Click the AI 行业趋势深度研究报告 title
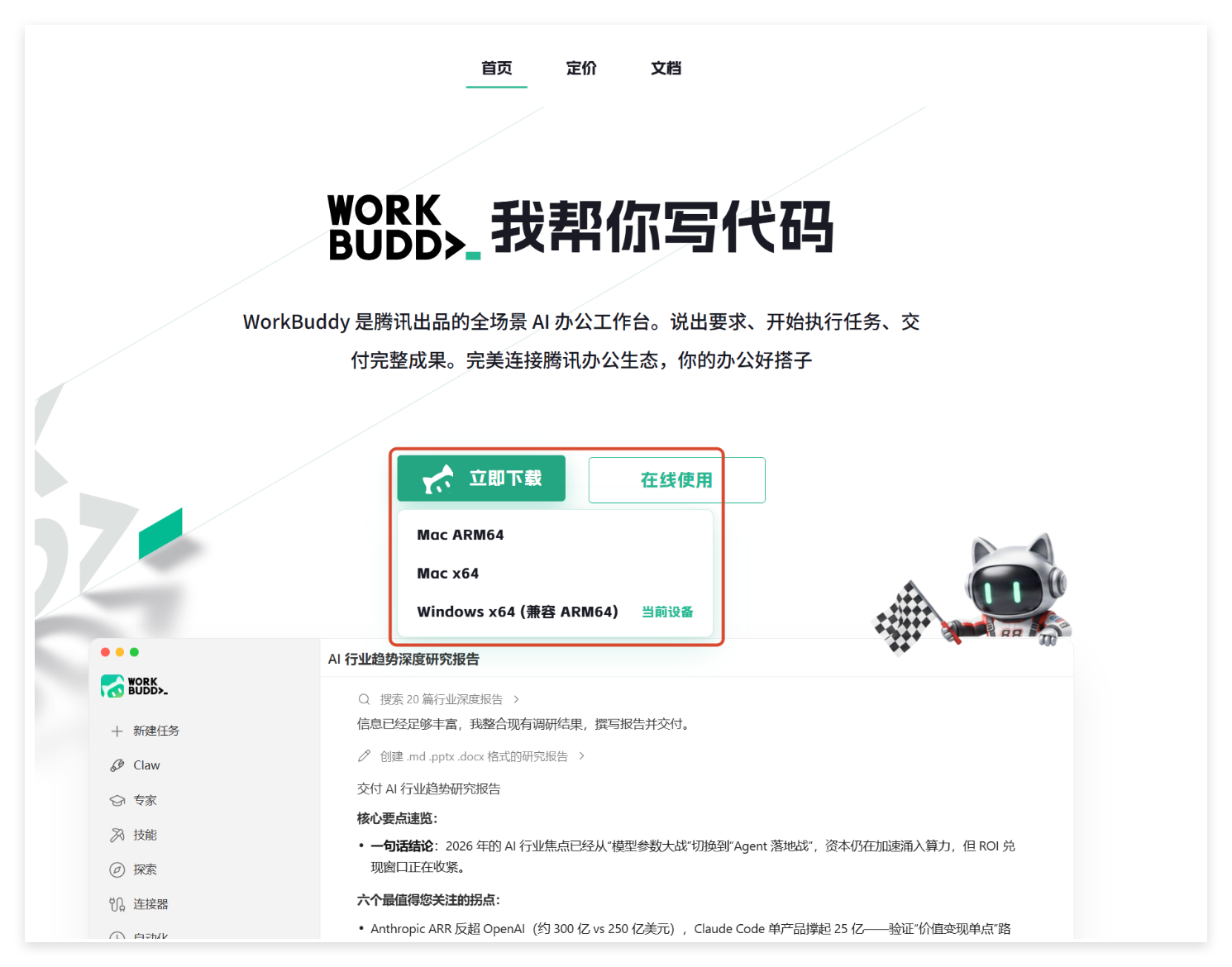Viewport: 1232px width, 967px height. pos(404,660)
